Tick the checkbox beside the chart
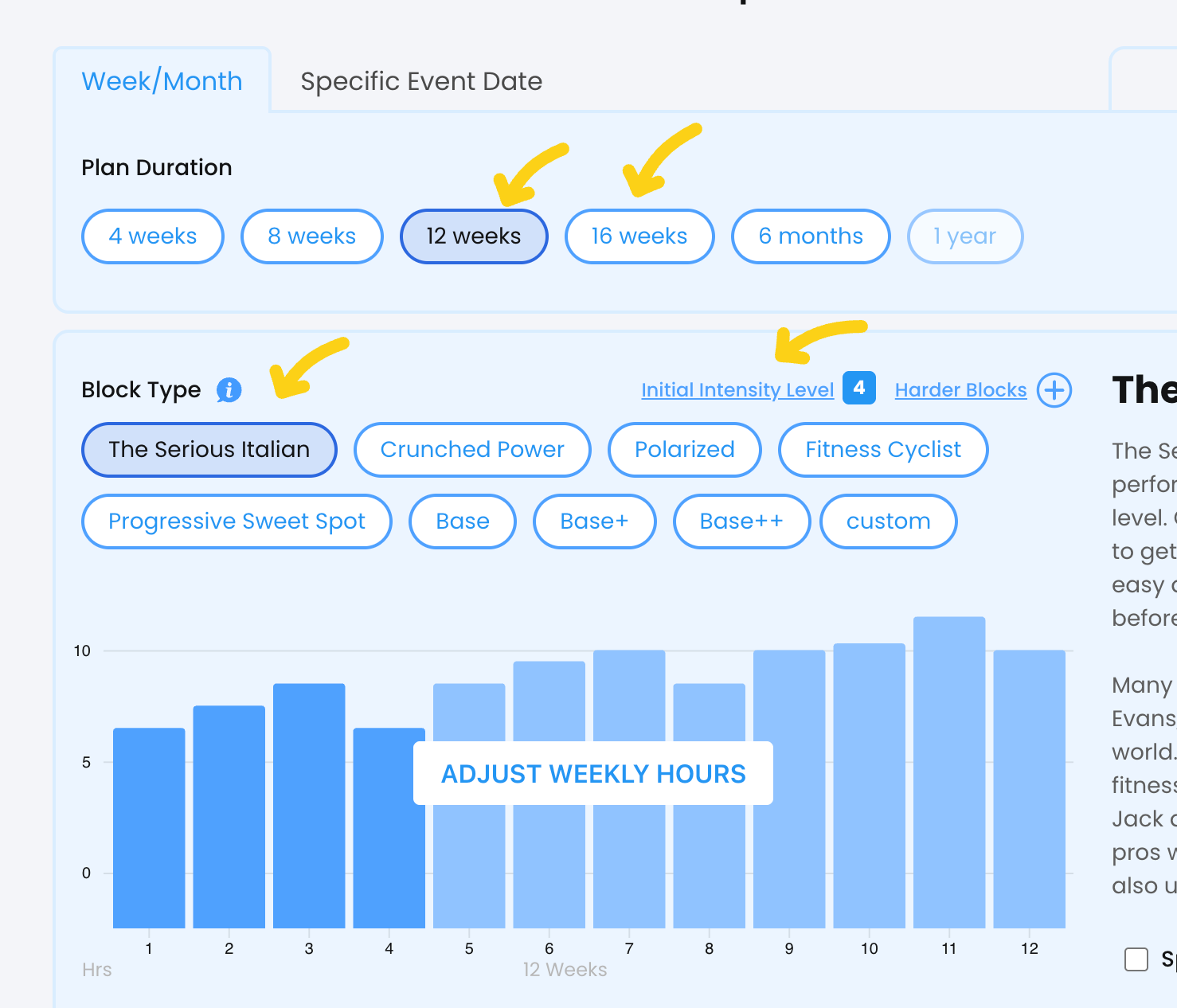This screenshot has width=1177, height=1008. (1136, 959)
